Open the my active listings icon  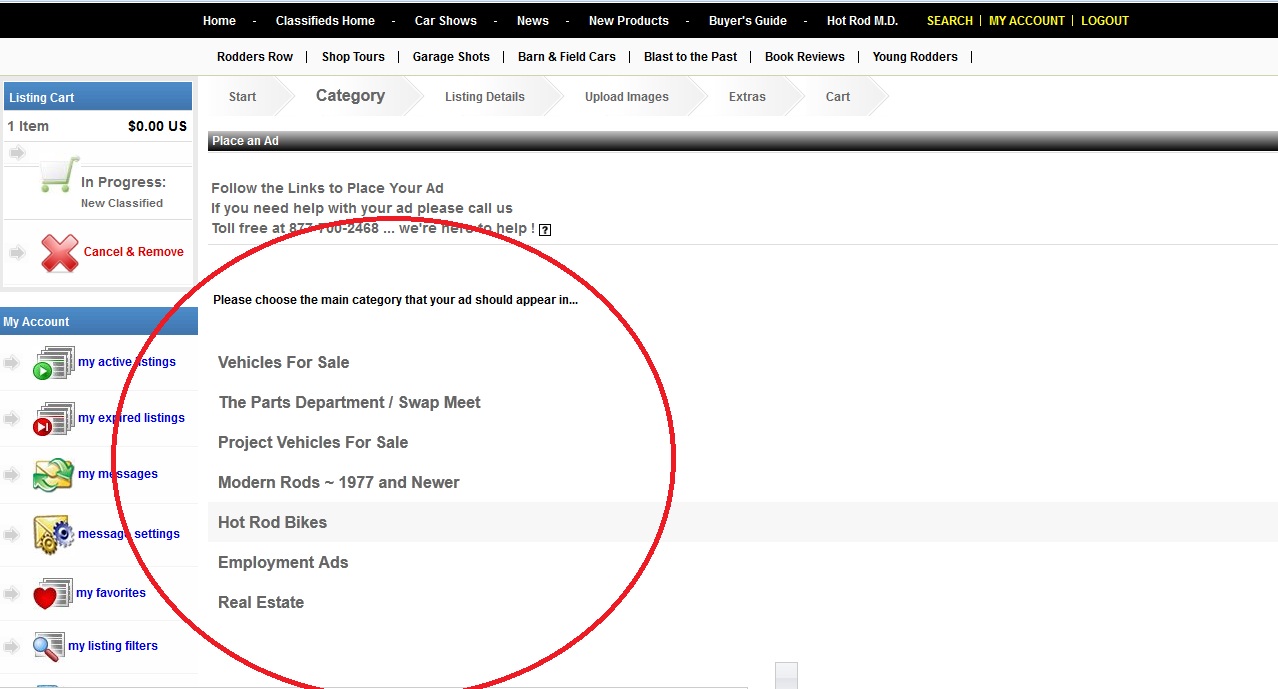(54, 363)
